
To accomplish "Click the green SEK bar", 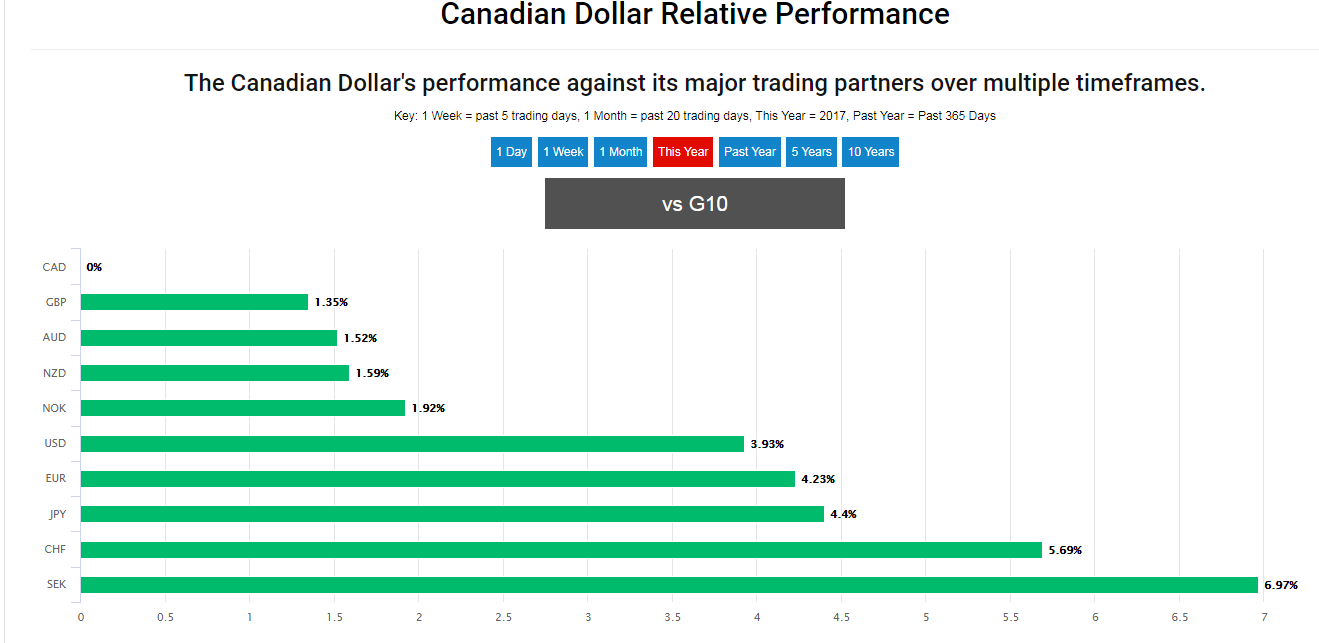I will click(x=668, y=585).
